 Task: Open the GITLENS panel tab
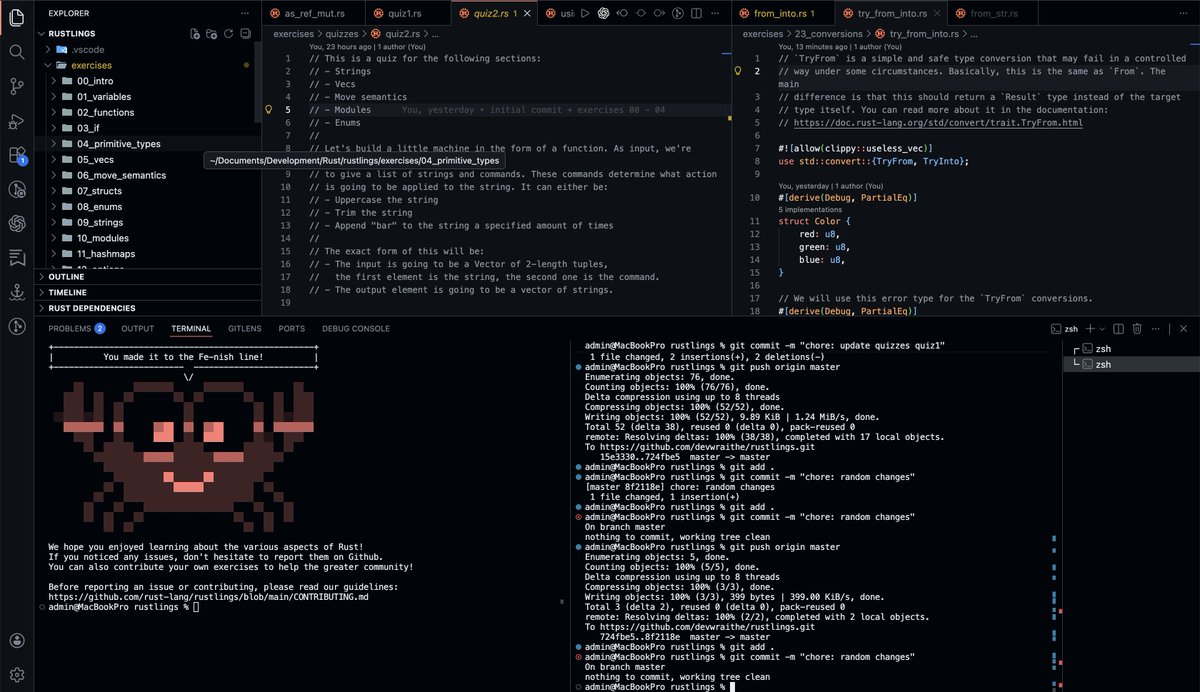point(244,328)
